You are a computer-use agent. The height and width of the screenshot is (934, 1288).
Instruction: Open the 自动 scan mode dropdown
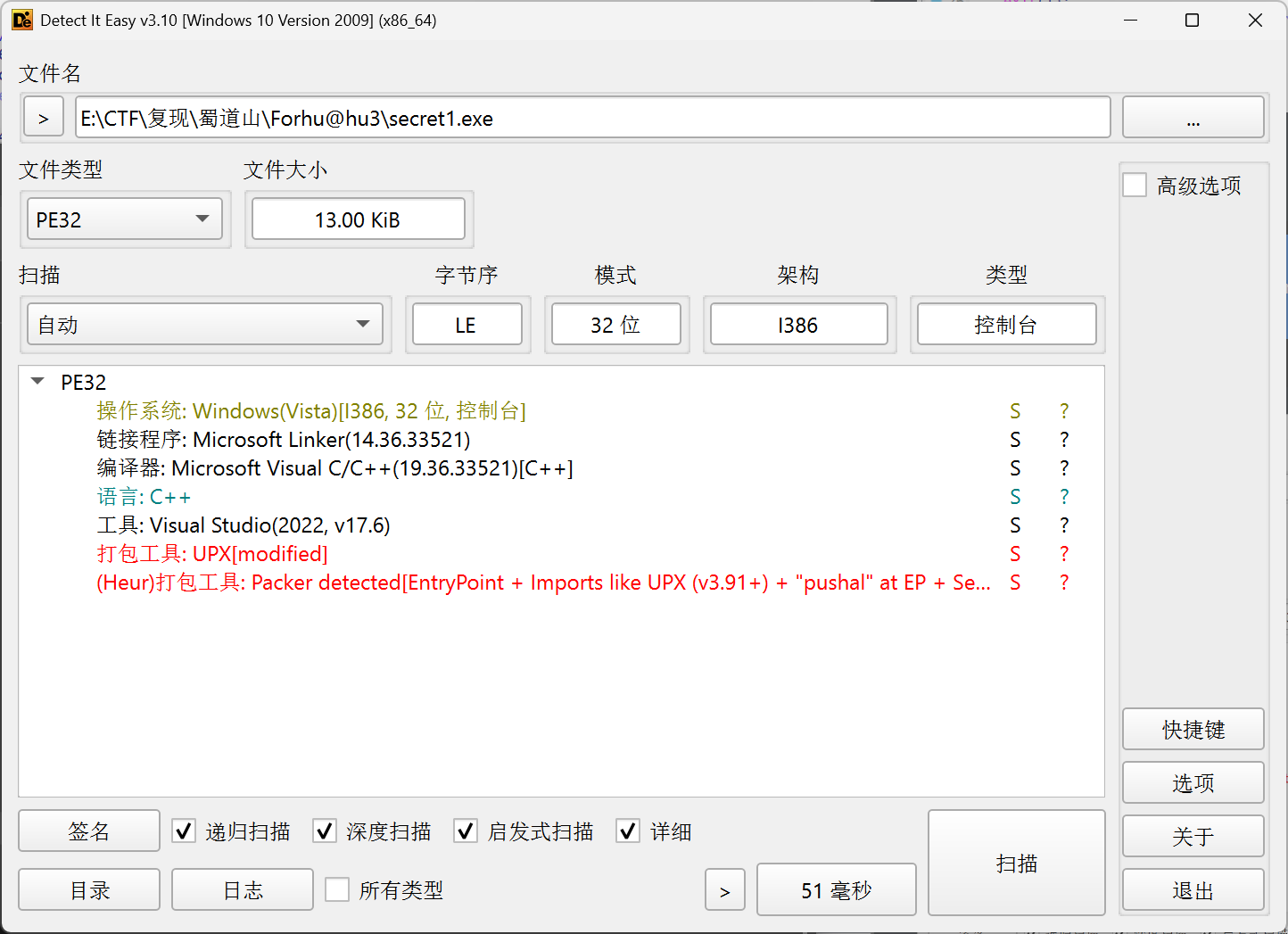tap(205, 325)
